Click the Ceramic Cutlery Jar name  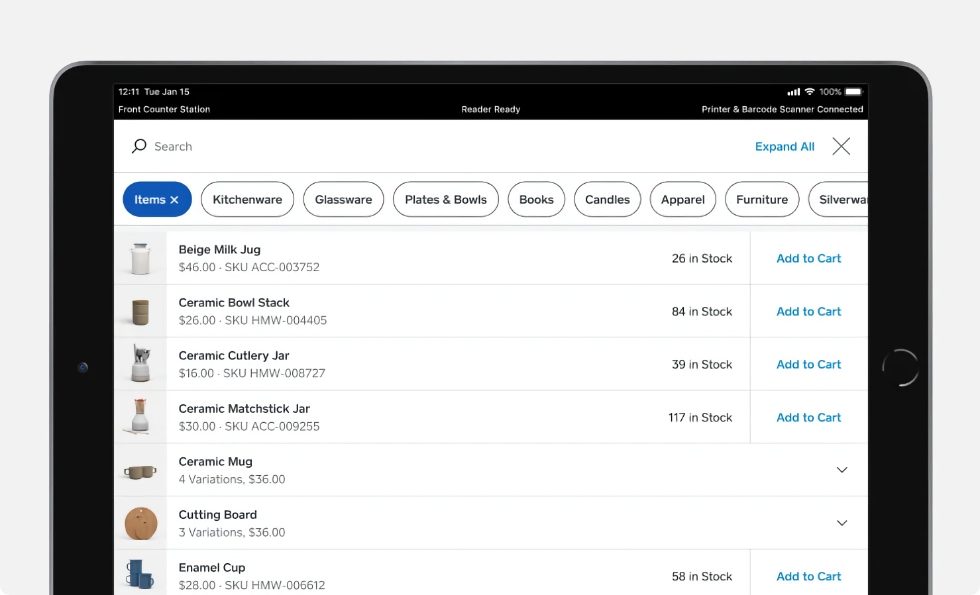point(234,356)
